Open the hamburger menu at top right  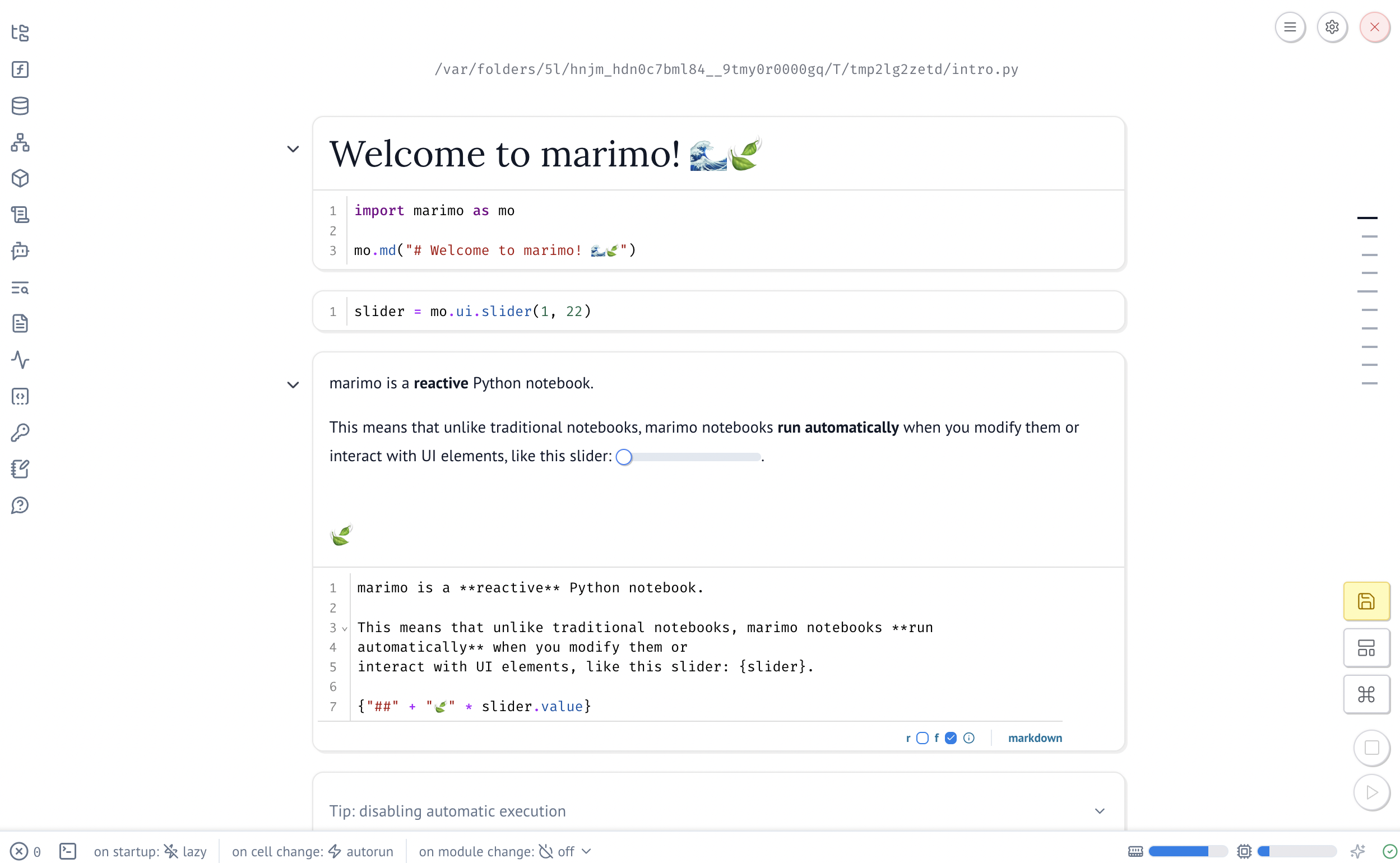[1290, 27]
